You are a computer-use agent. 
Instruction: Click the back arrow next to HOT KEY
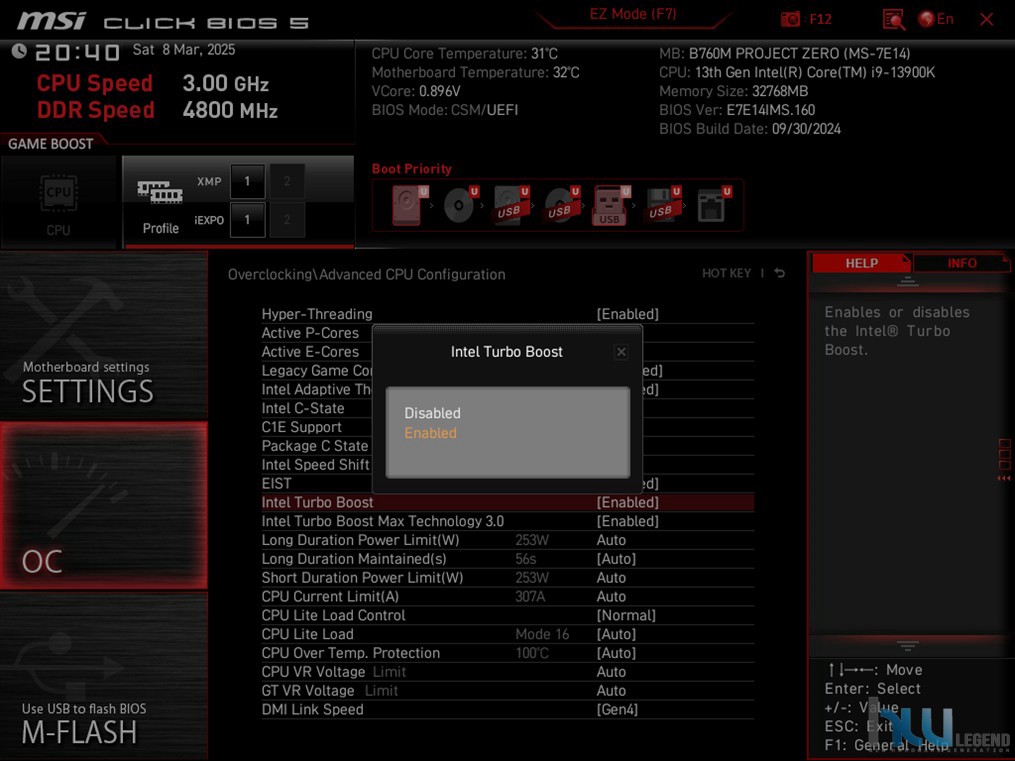pos(780,273)
